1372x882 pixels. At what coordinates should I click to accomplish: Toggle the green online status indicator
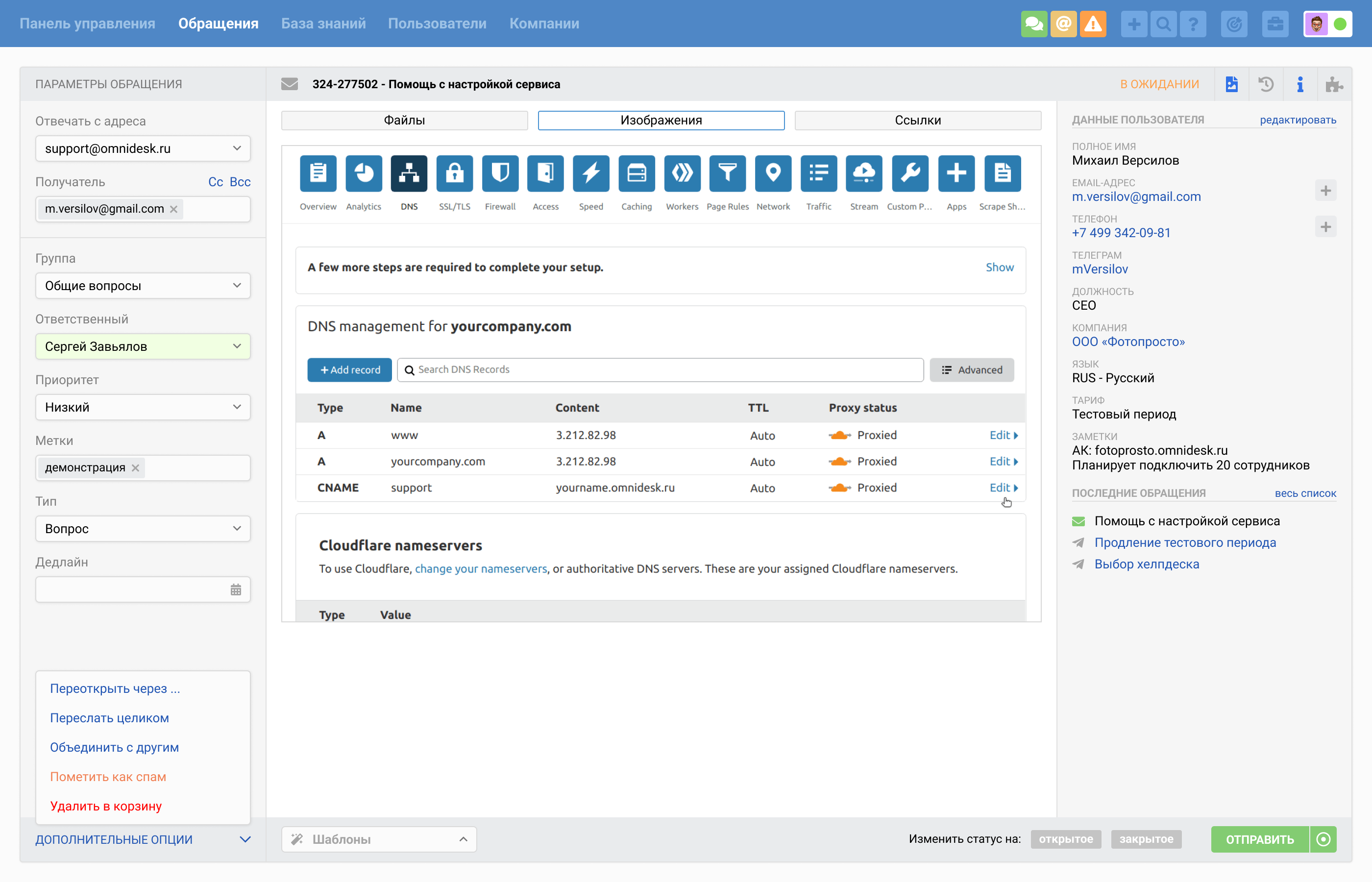pos(1340,24)
